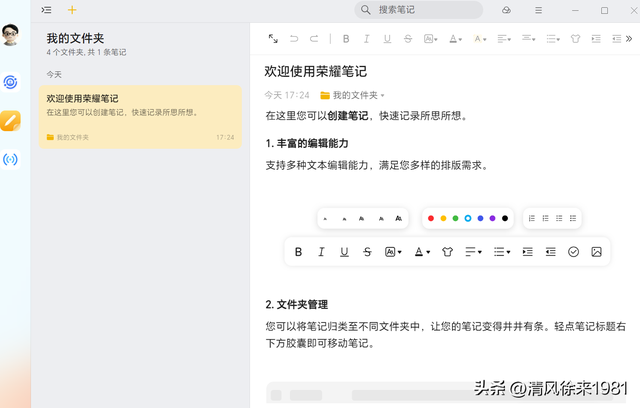Open text alignment dropdown in top toolbar
The image size is (640, 408).
(504, 39)
